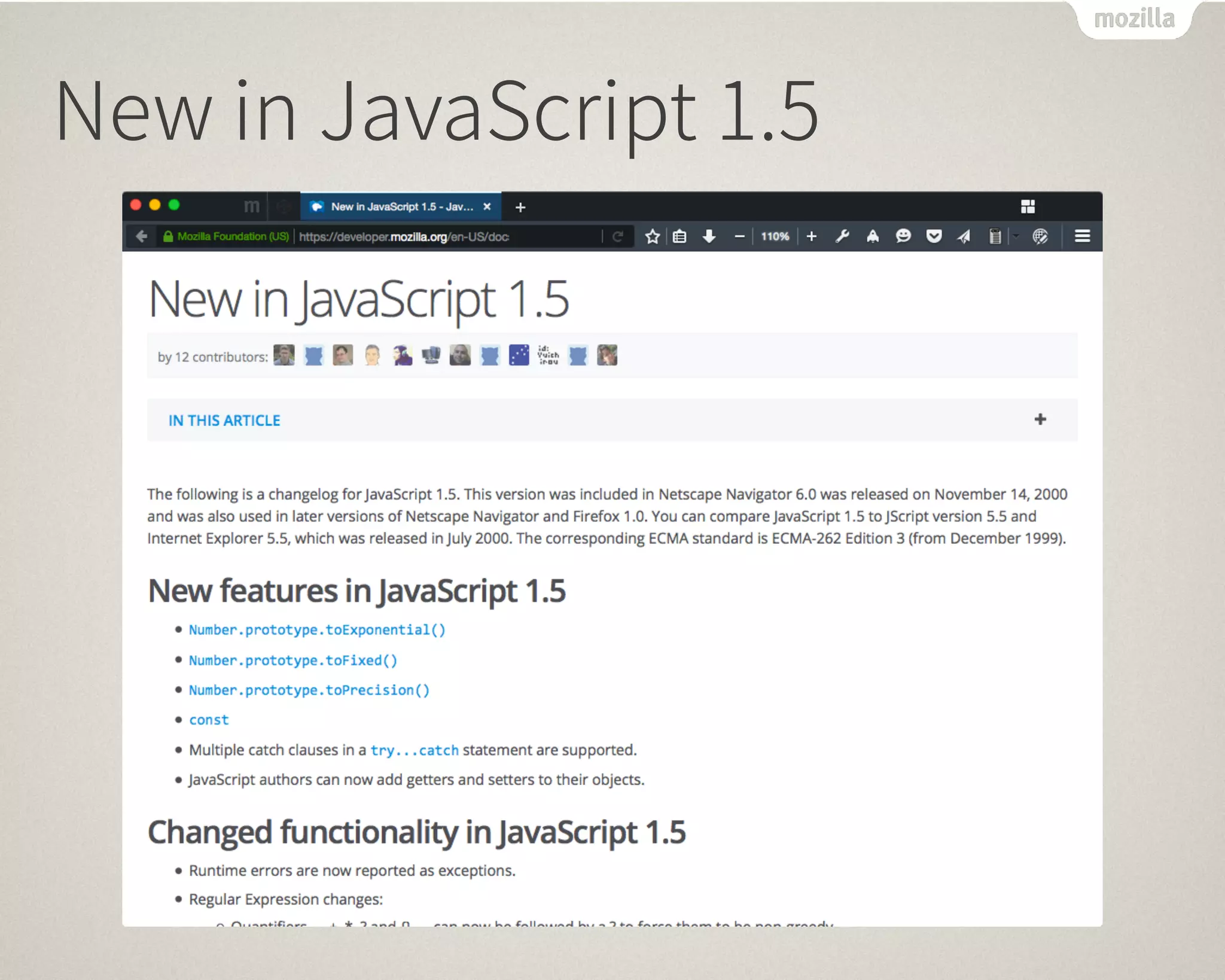
Task: Click the seventh contributor avatar
Action: (x=460, y=355)
